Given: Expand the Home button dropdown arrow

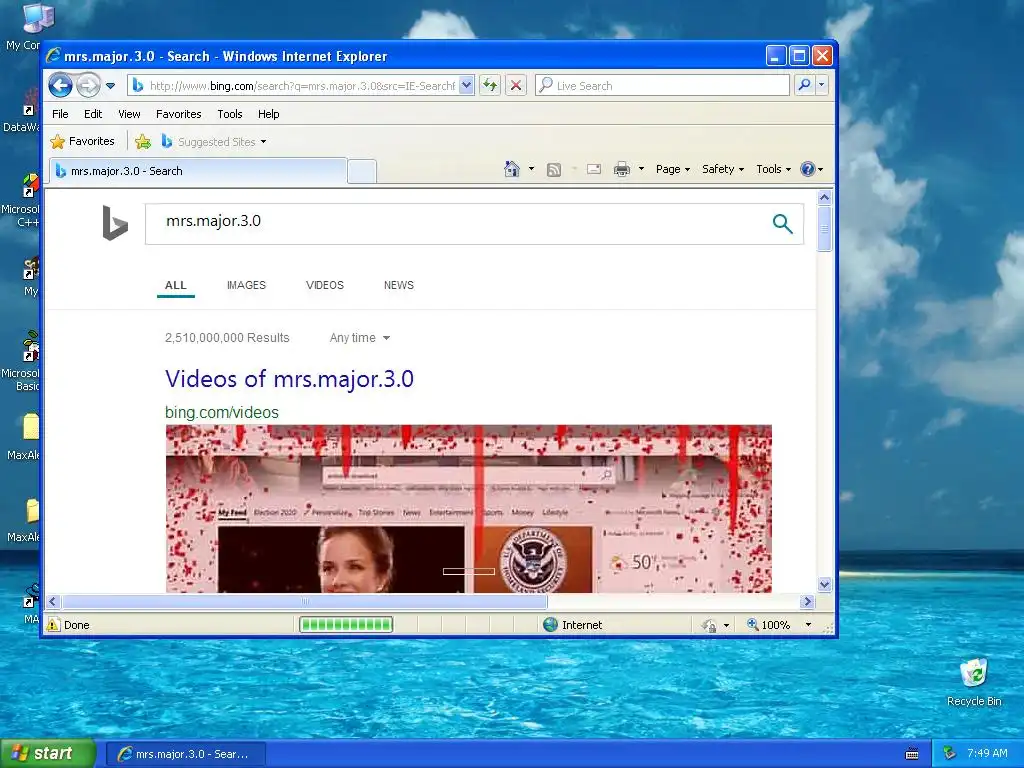Looking at the screenshot, I should (x=531, y=169).
